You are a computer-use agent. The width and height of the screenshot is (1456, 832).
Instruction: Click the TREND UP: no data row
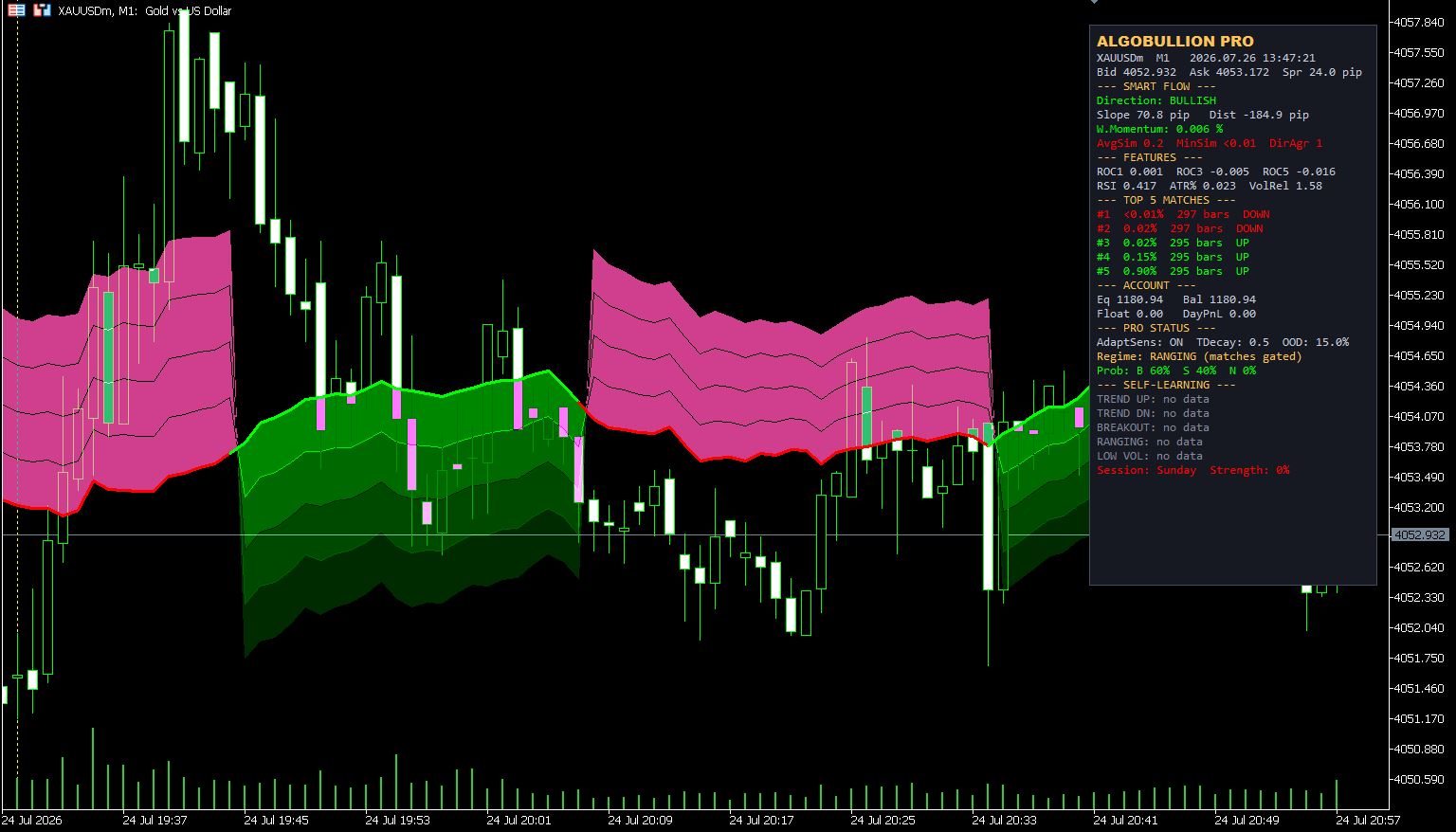pyautogui.click(x=1153, y=399)
